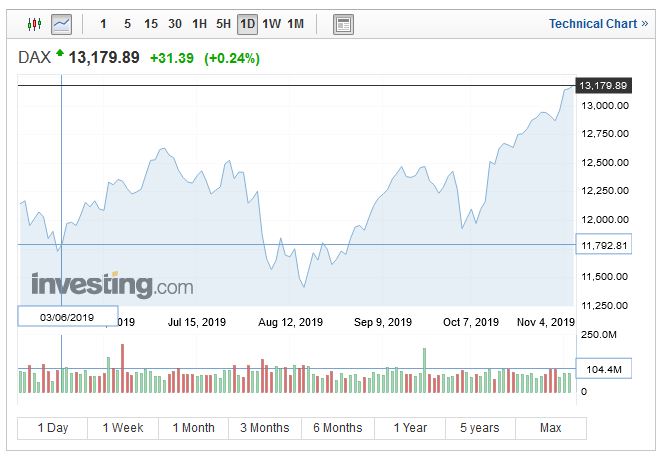Show the 3 Months time range
Viewport: 666px width, 458px height.
[265, 428]
